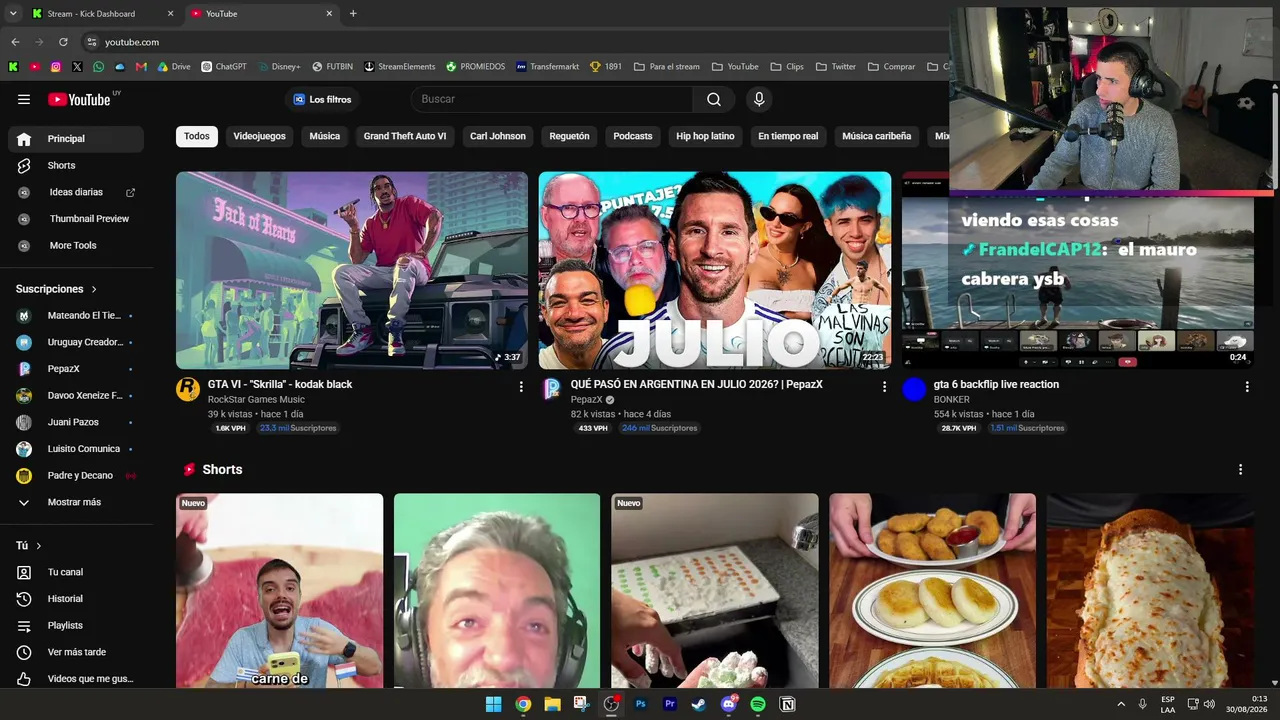Open Tu canal from the sidebar
The width and height of the screenshot is (1280, 720).
pyautogui.click(x=76, y=572)
